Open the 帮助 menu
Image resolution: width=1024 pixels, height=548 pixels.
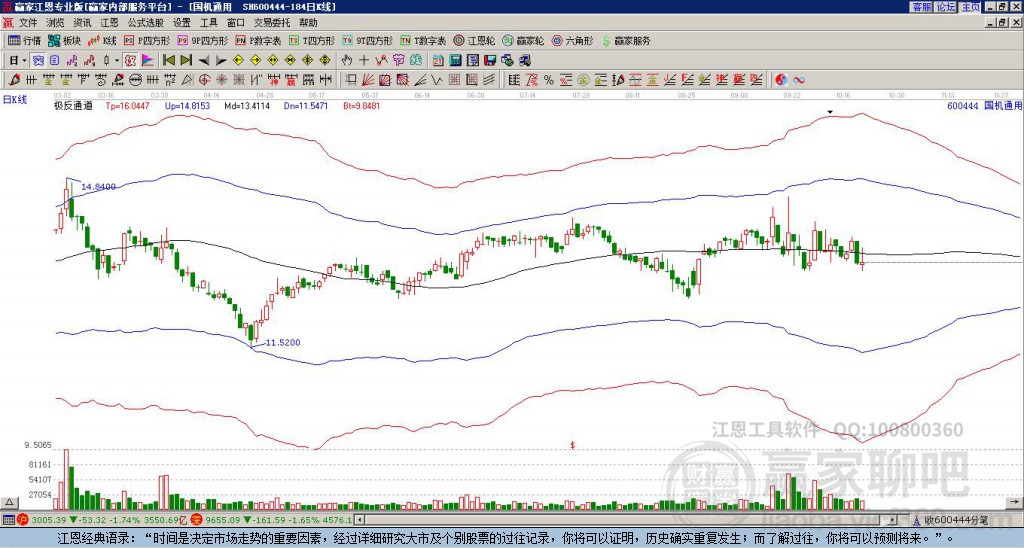click(x=308, y=23)
